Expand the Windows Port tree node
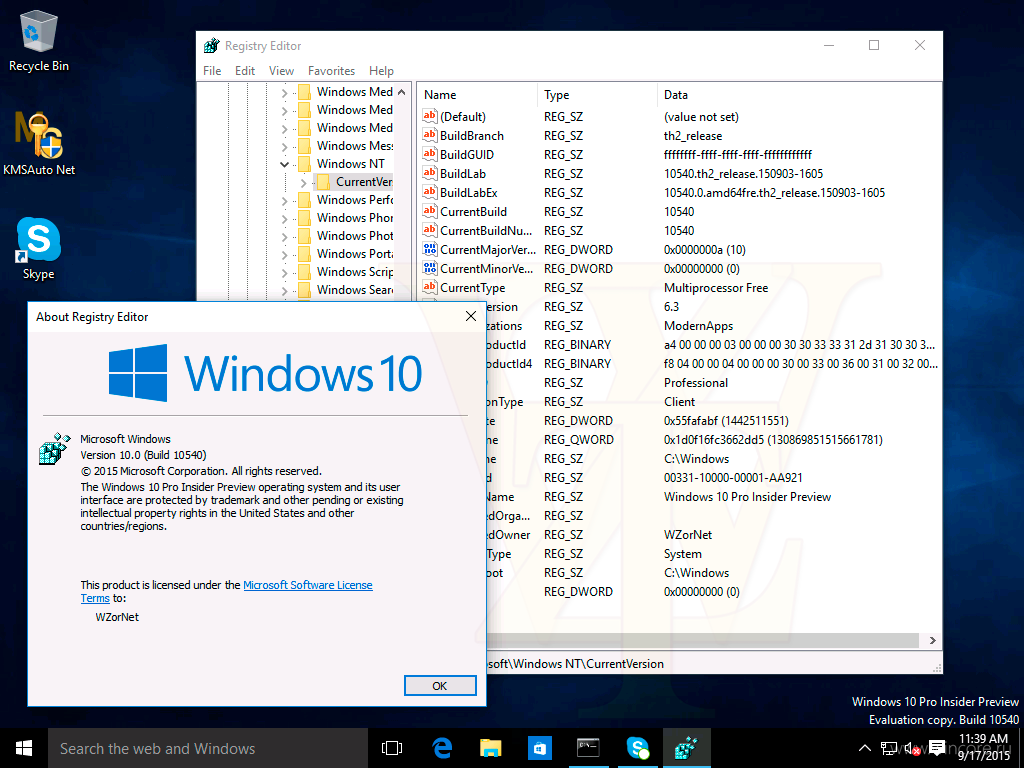This screenshot has height=768, width=1024. (x=284, y=255)
